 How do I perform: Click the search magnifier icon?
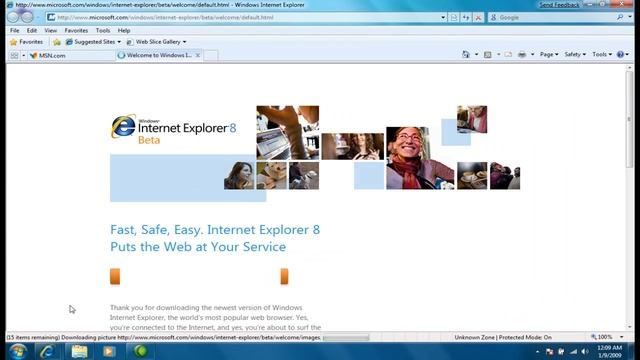pos(620,17)
